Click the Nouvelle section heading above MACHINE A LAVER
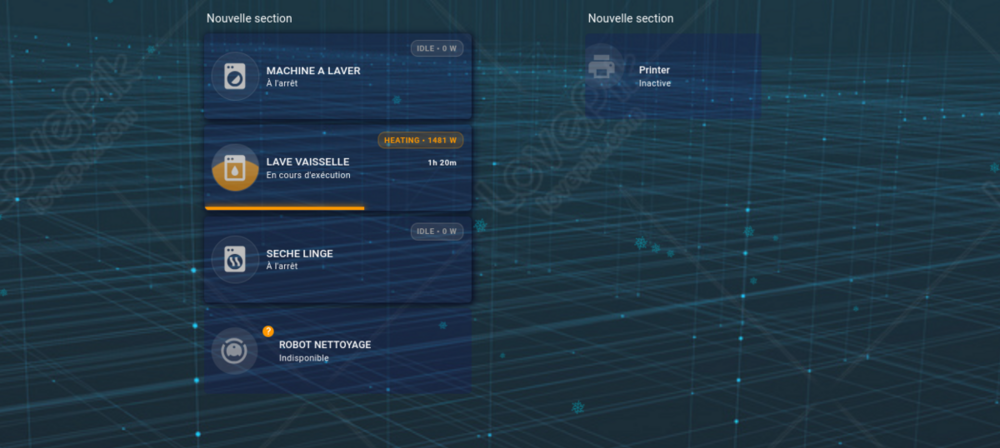 [249, 19]
